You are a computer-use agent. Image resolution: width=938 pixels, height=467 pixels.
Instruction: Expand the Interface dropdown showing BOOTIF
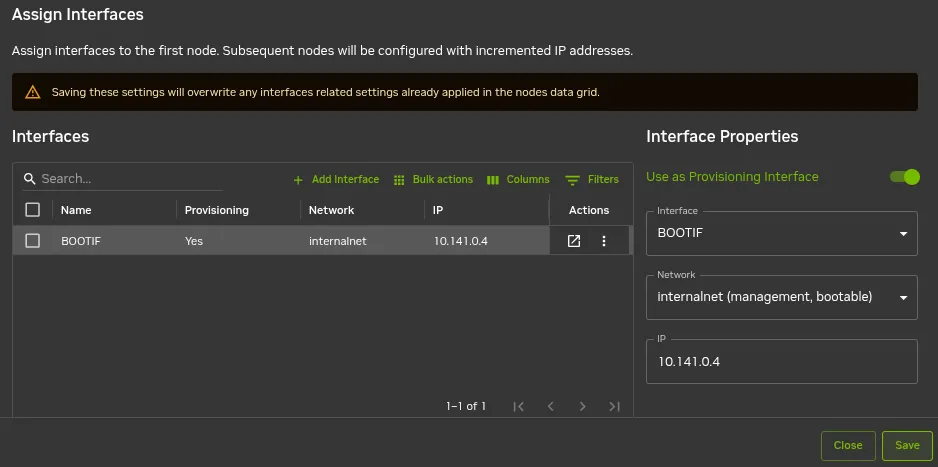click(782, 233)
